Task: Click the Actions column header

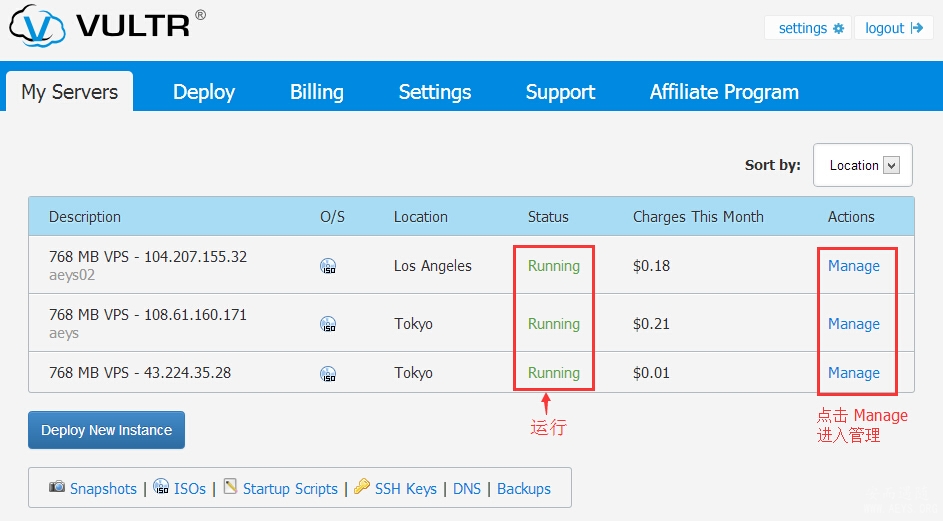Action: click(851, 217)
